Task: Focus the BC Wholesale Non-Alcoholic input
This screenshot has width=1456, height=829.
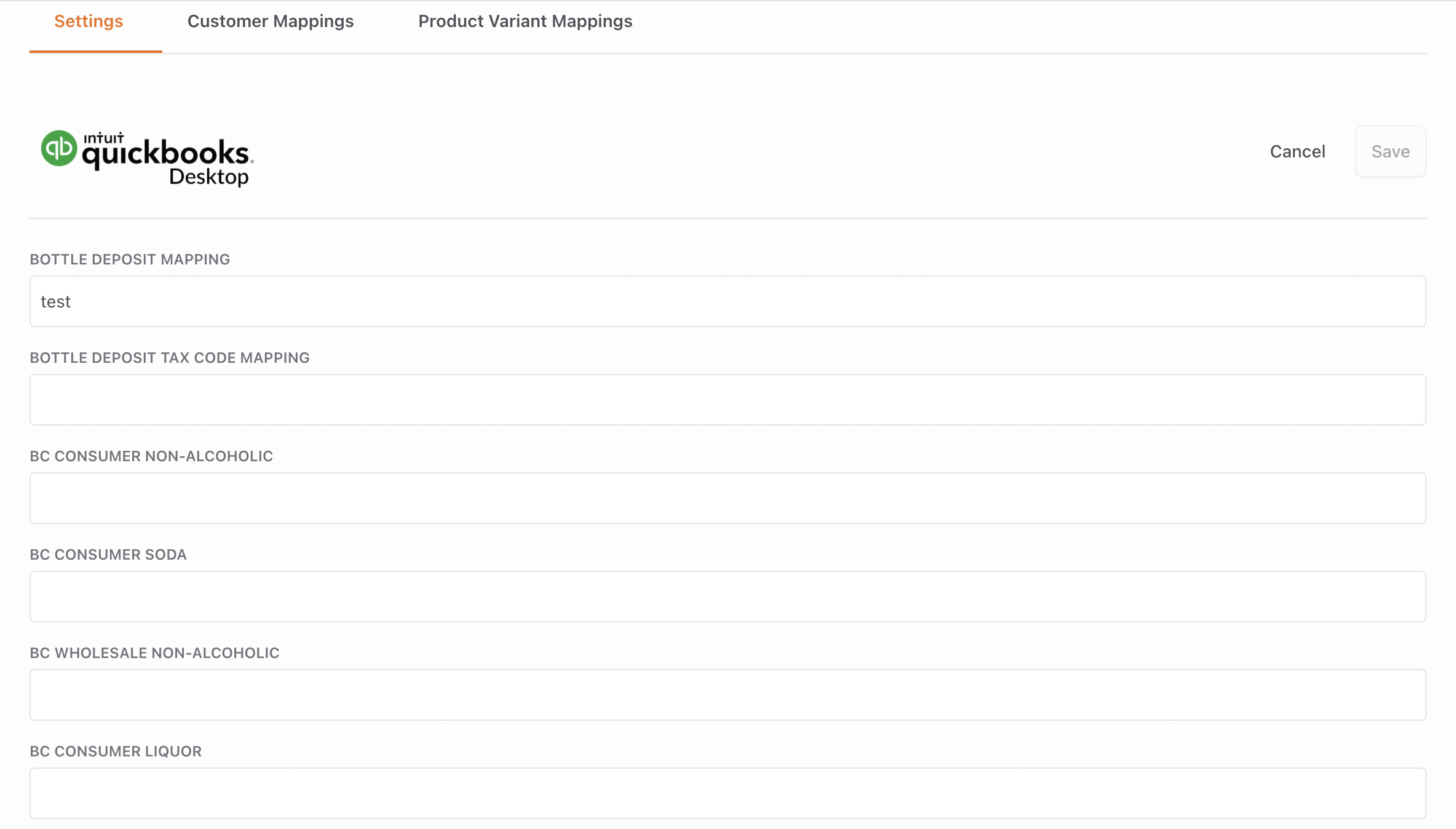Action: point(727,695)
